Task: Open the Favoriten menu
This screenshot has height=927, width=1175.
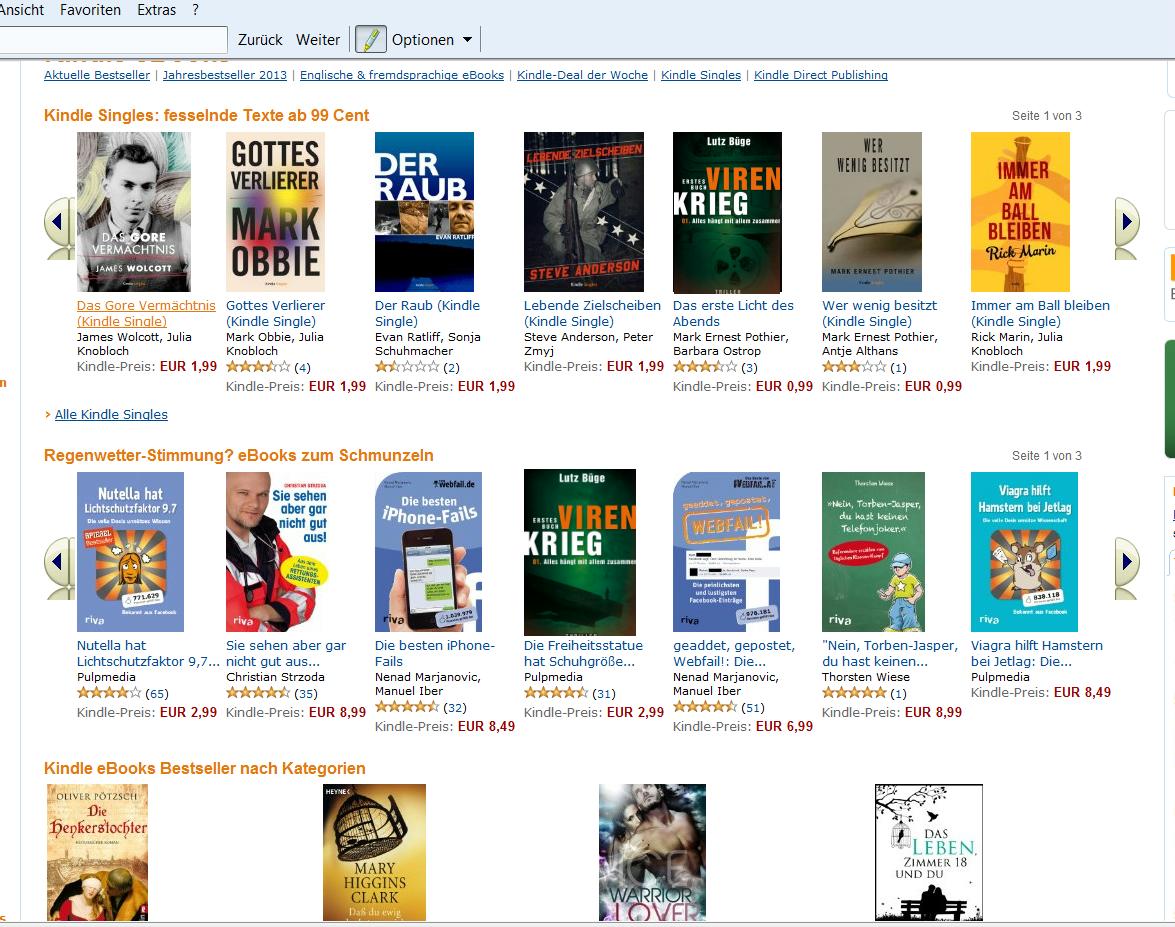Action: click(90, 10)
